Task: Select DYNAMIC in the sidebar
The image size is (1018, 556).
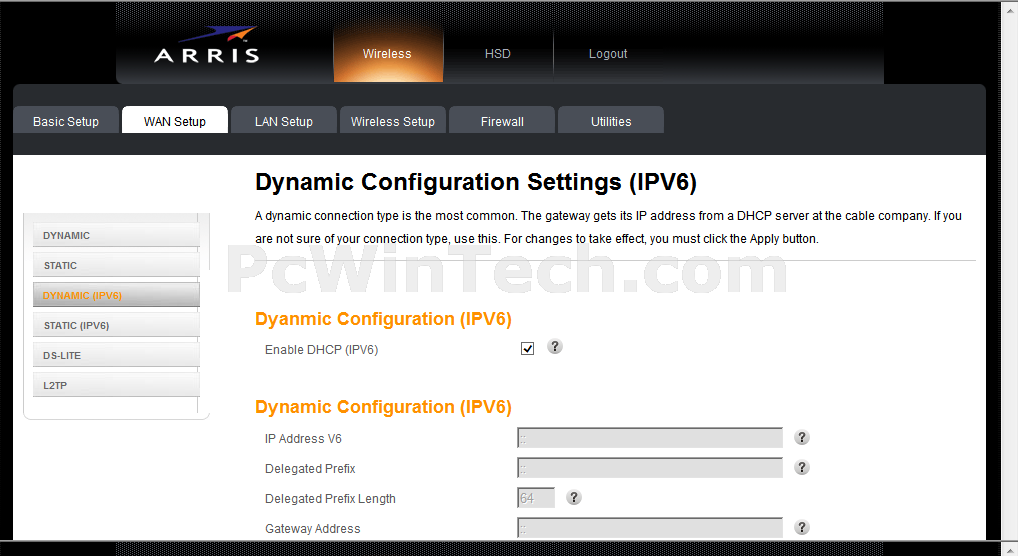Action: point(116,235)
